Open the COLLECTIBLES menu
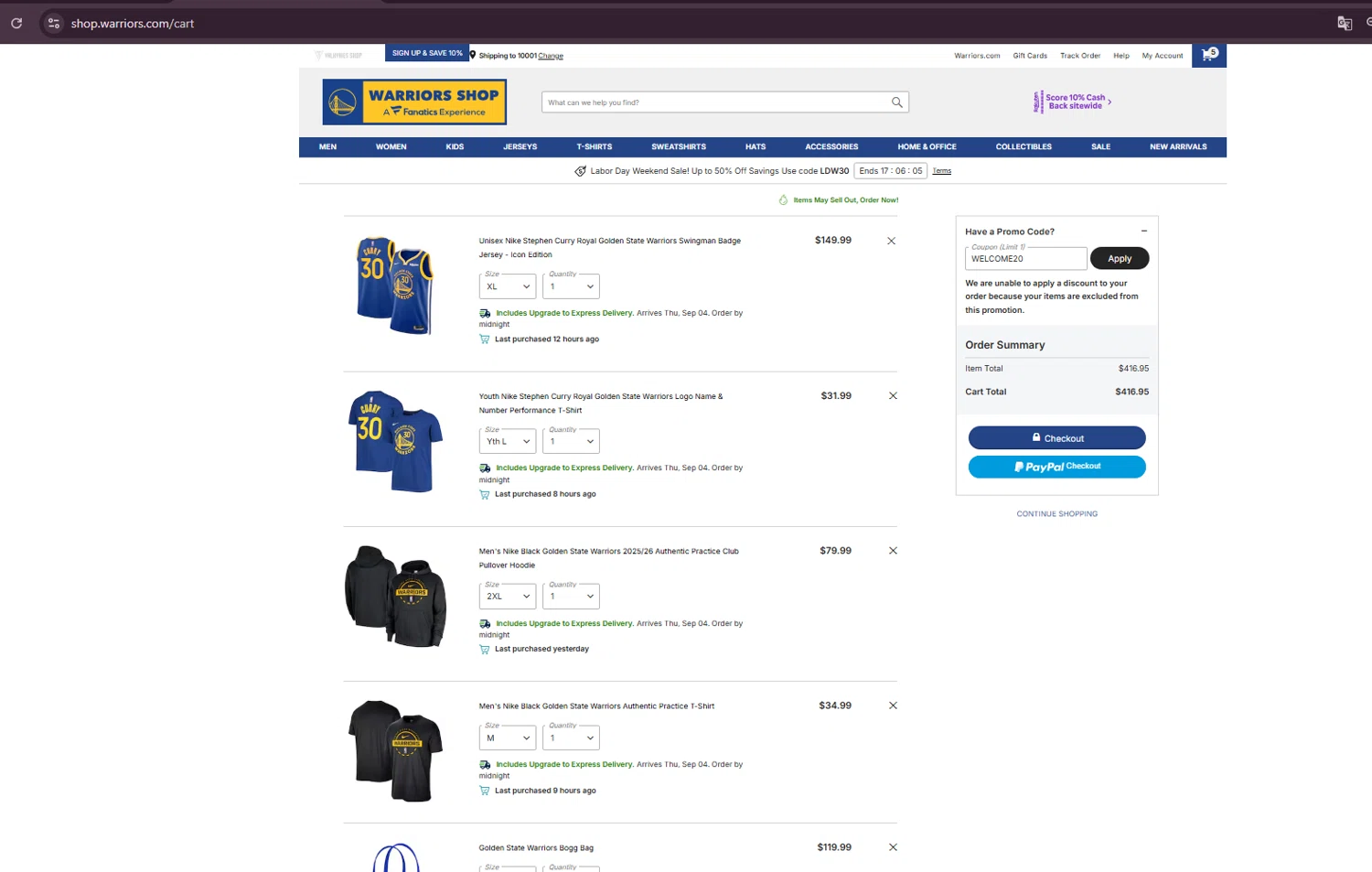This screenshot has height=872, width=1372. (1024, 146)
